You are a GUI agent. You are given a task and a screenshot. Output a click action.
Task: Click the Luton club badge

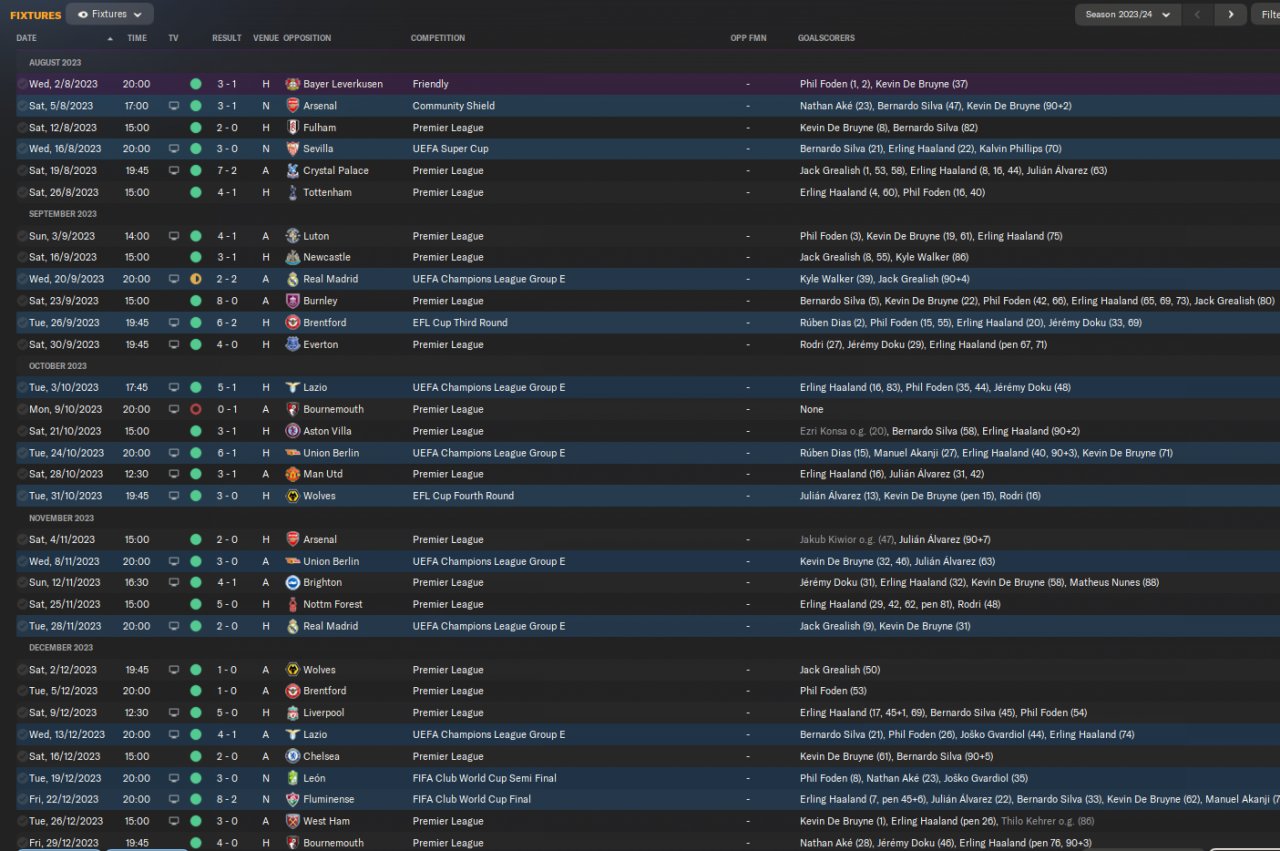pyautogui.click(x=292, y=236)
